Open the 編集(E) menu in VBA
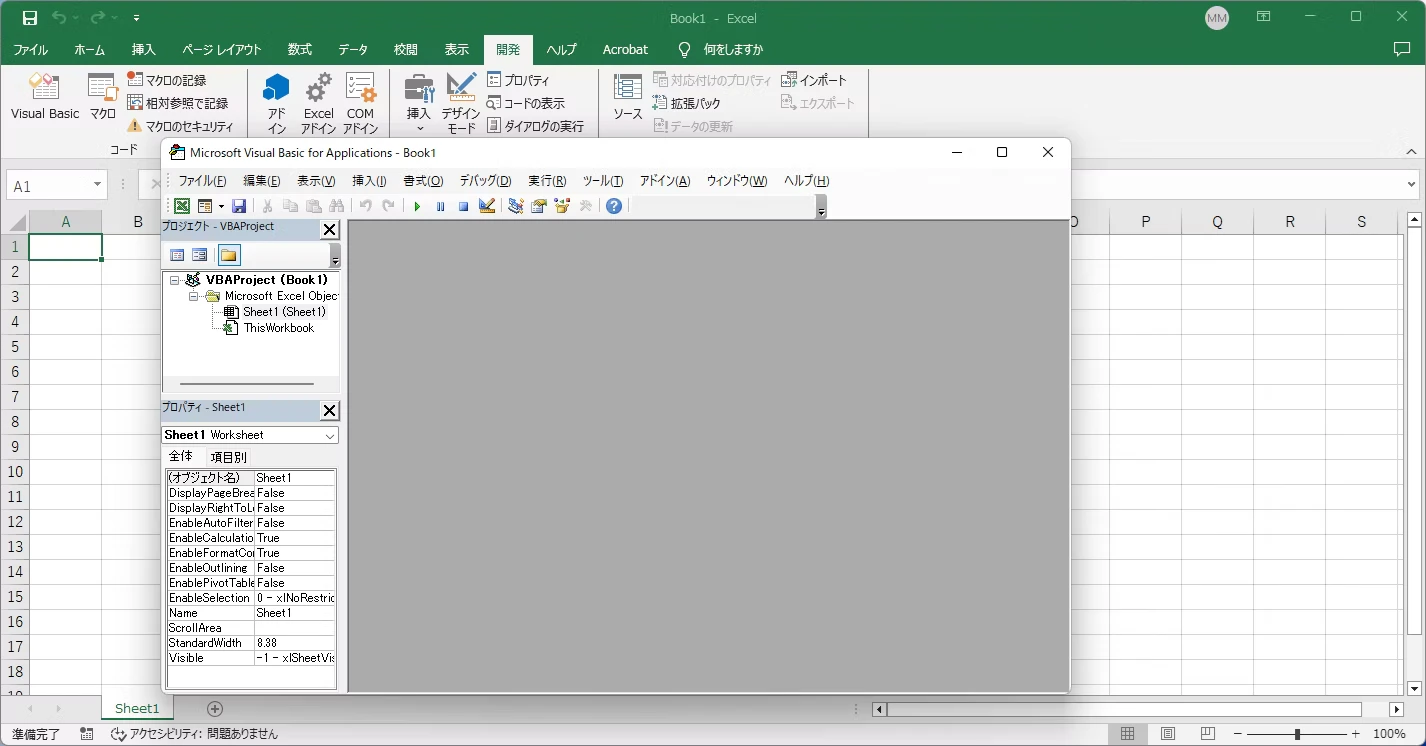 [x=262, y=181]
